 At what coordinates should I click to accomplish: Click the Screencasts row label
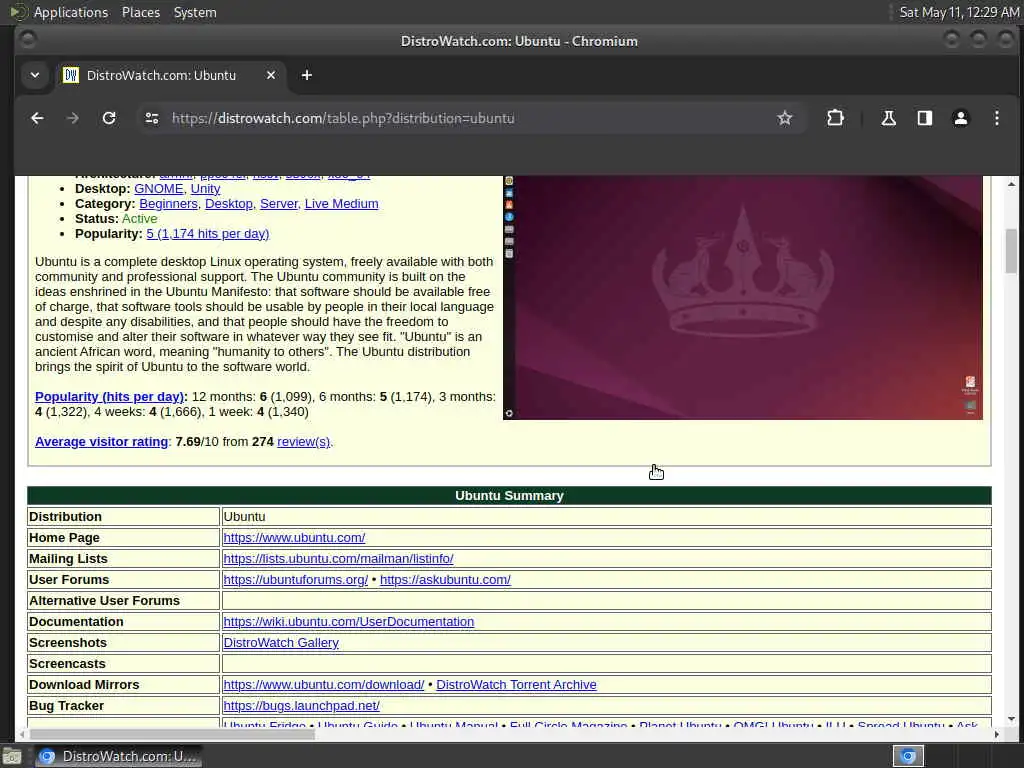coord(67,664)
